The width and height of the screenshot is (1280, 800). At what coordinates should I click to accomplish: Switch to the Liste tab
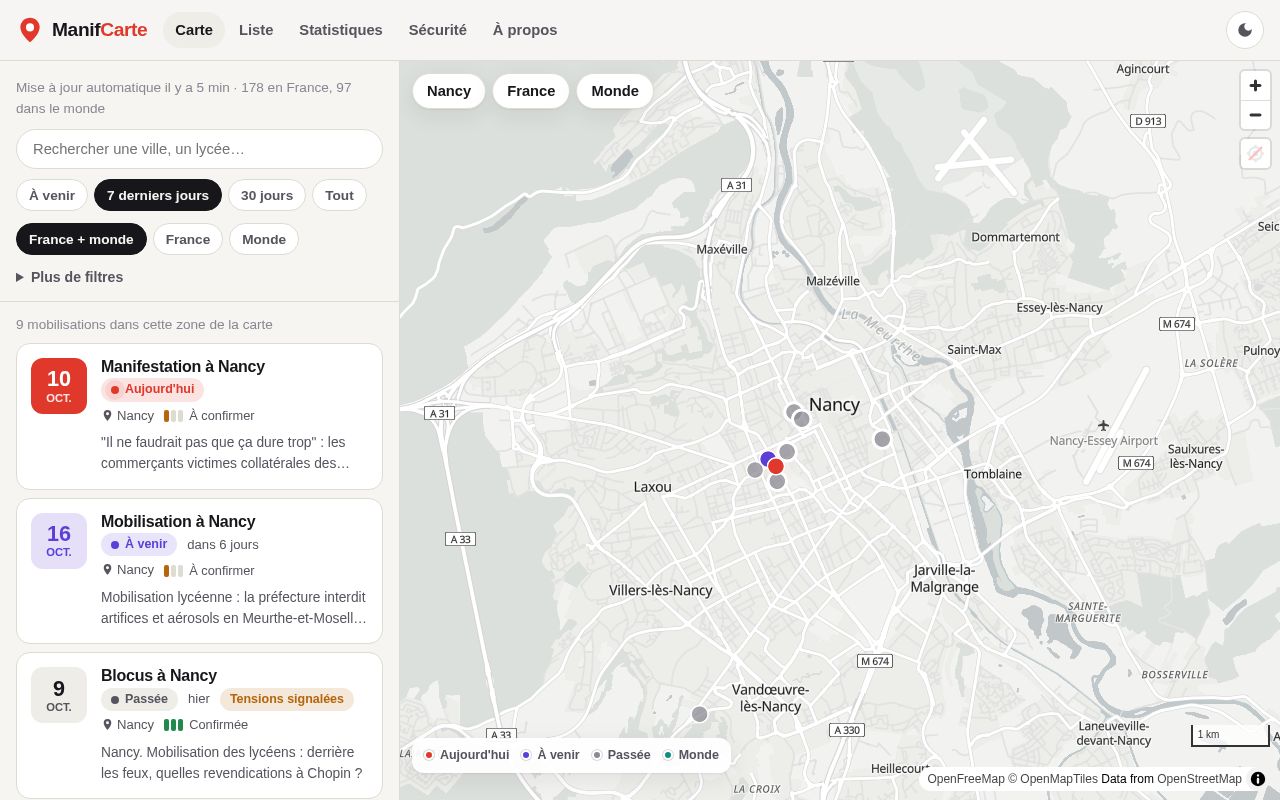coord(256,30)
